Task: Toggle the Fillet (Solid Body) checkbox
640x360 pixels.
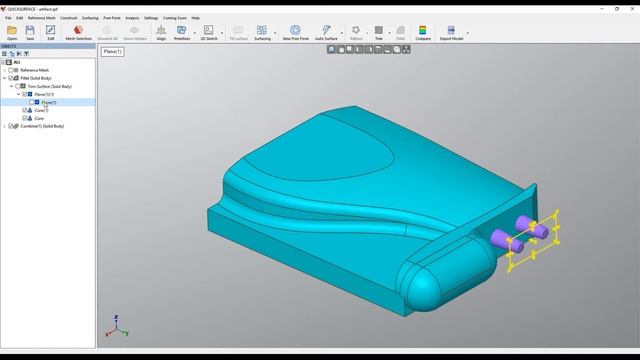Action: (x=11, y=78)
